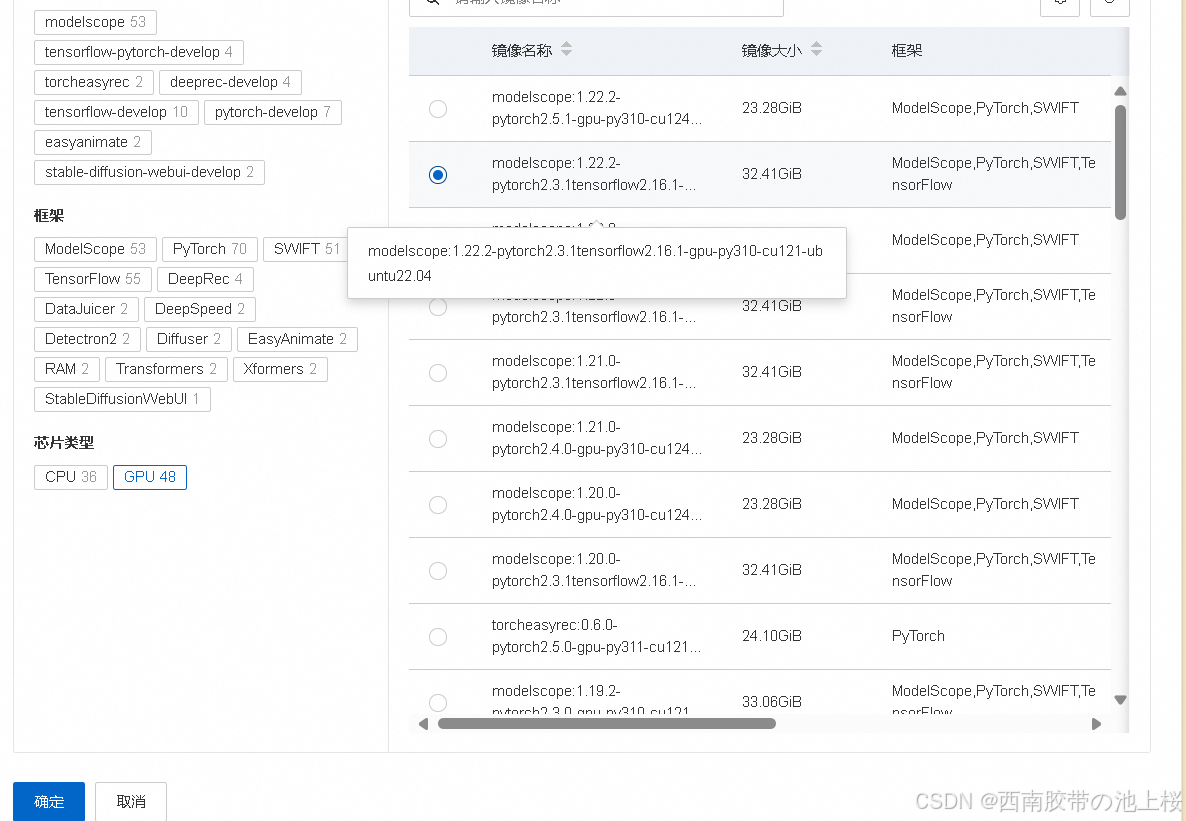Select the modelscope:1.20.0-pytorch2.3.1tensorflow2.16.1 radio button
The image size is (1186, 821).
click(x=438, y=571)
